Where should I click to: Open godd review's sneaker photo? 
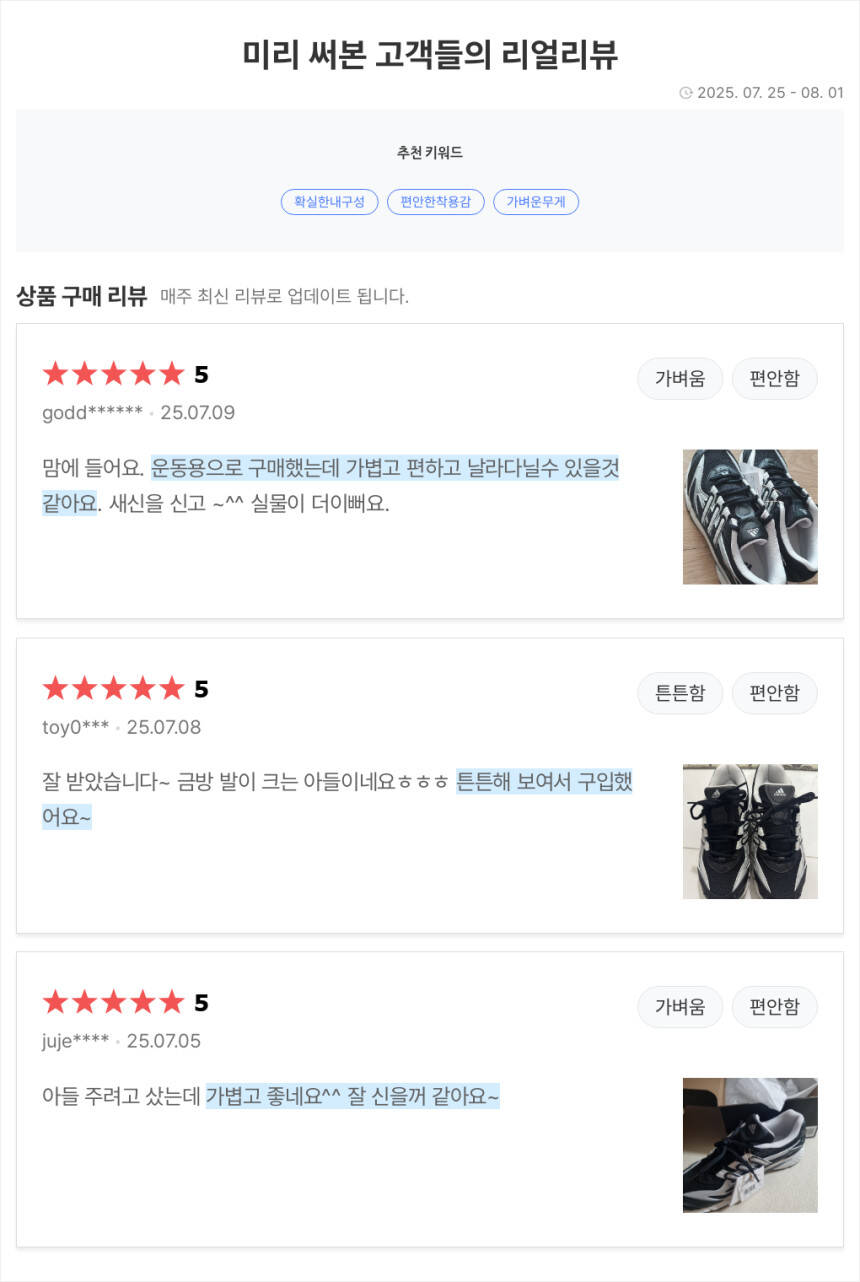click(750, 517)
